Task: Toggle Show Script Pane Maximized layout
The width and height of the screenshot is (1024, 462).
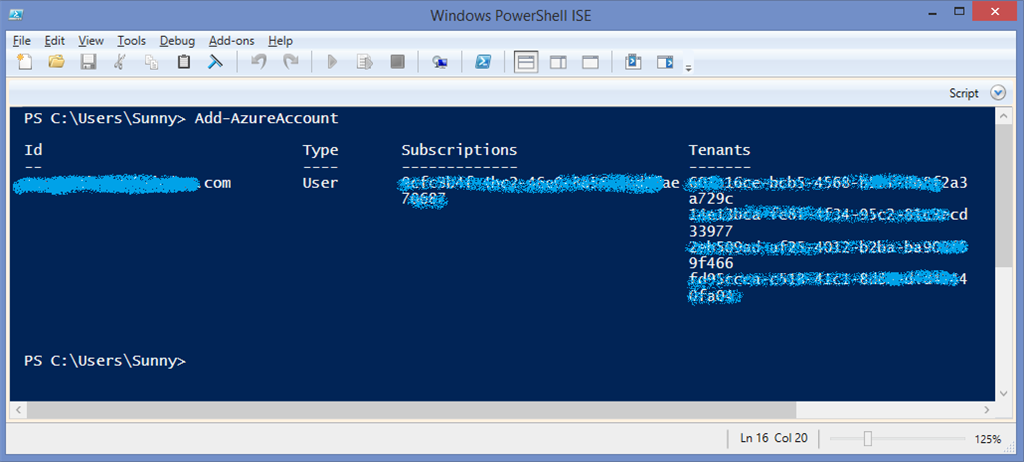Action: [590, 62]
